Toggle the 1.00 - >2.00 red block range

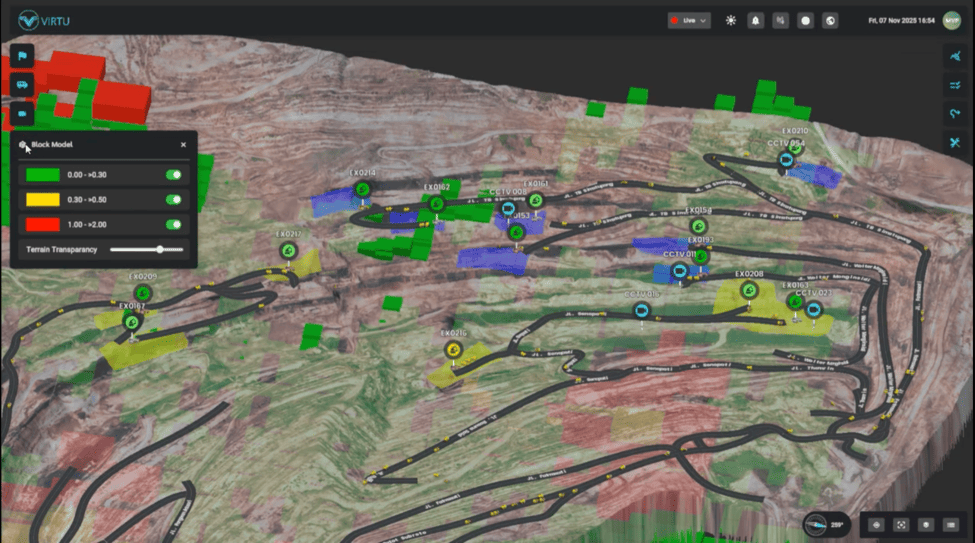pyautogui.click(x=174, y=224)
